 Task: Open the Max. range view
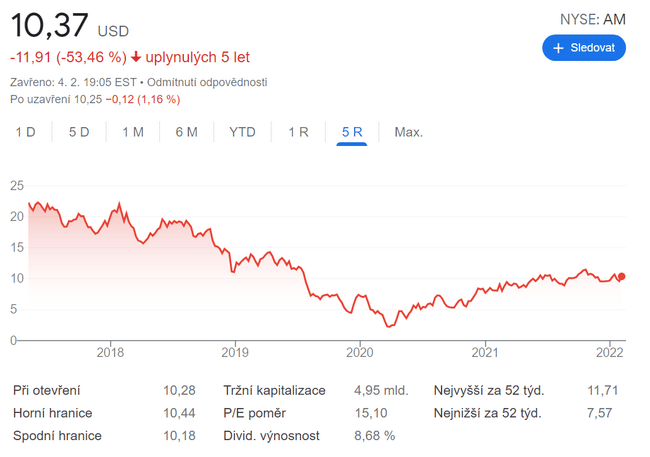tap(408, 132)
